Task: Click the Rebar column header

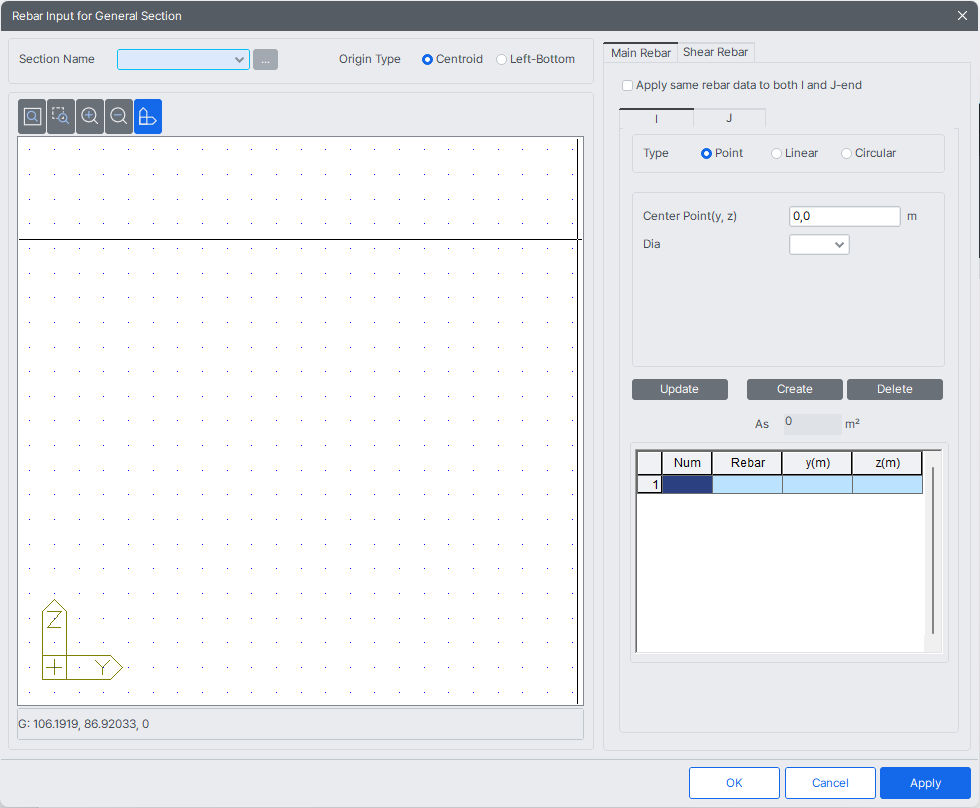Action: pos(748,463)
